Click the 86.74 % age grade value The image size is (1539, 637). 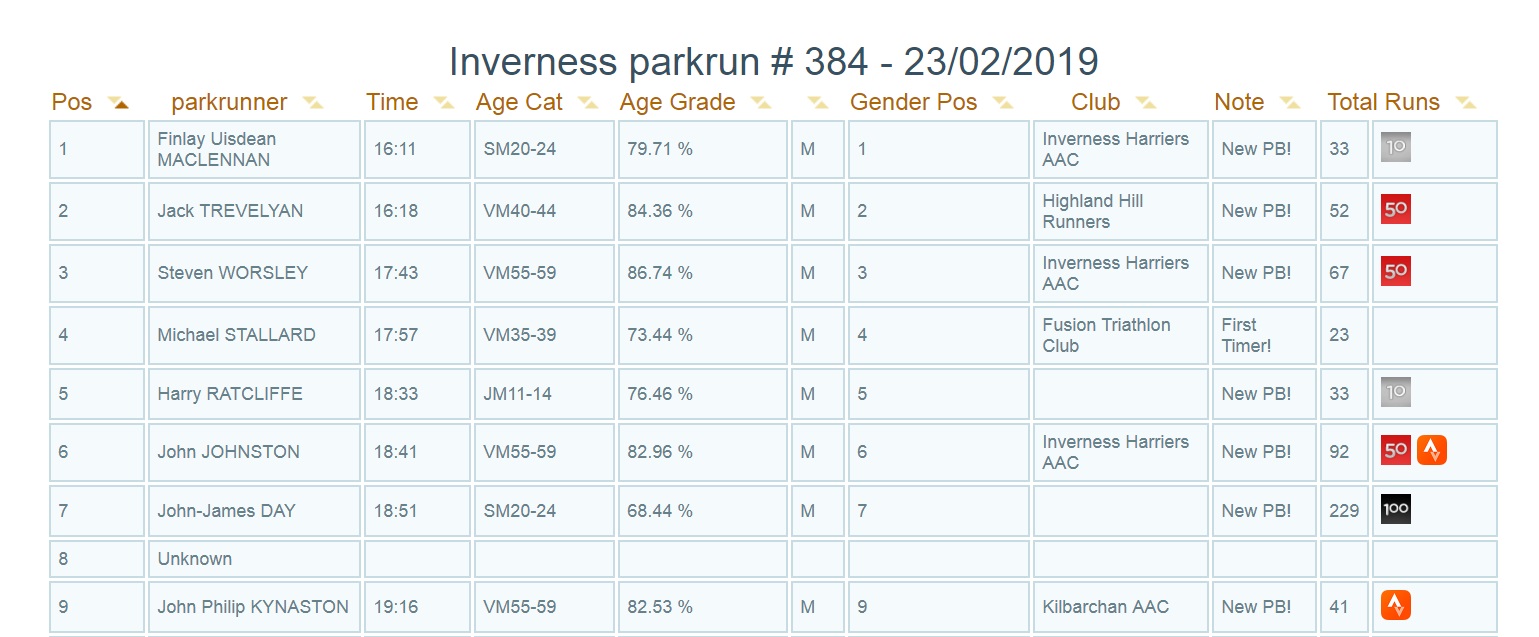tap(660, 273)
